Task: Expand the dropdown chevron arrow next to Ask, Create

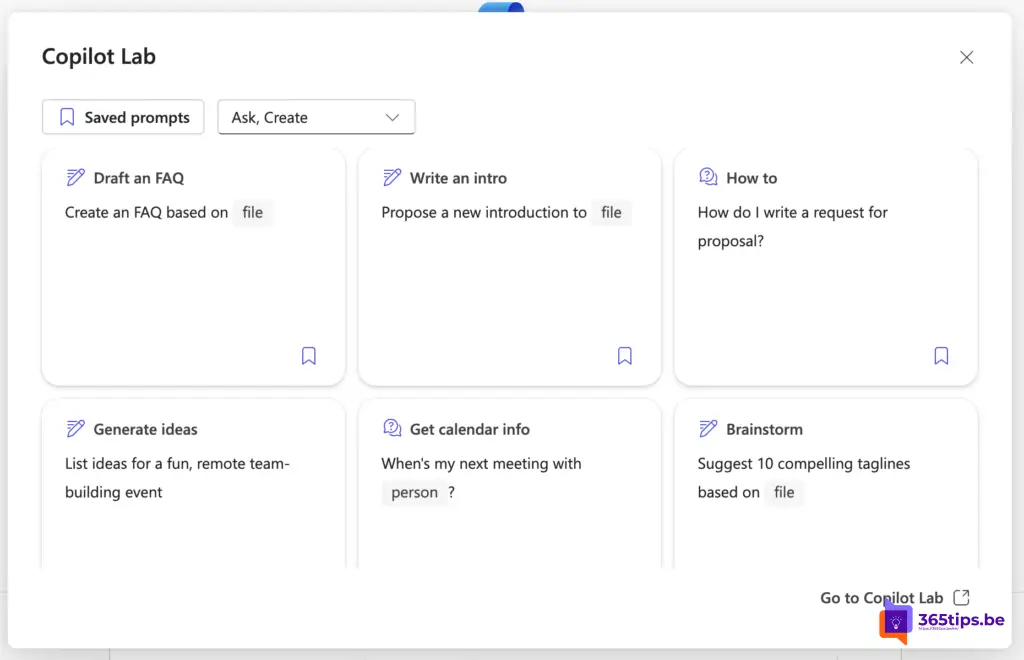Action: (392, 117)
